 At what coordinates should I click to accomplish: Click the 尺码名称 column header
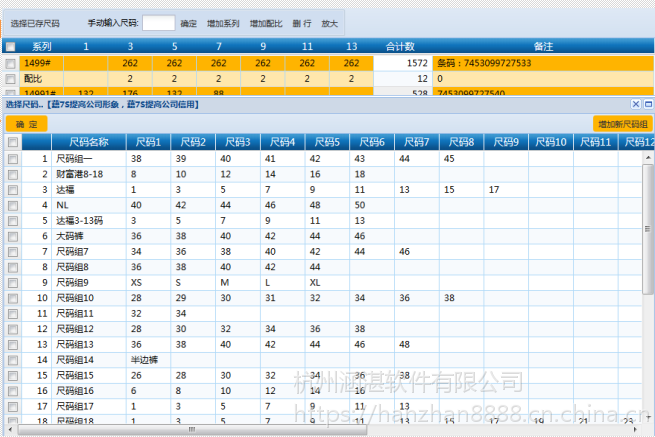click(x=89, y=142)
